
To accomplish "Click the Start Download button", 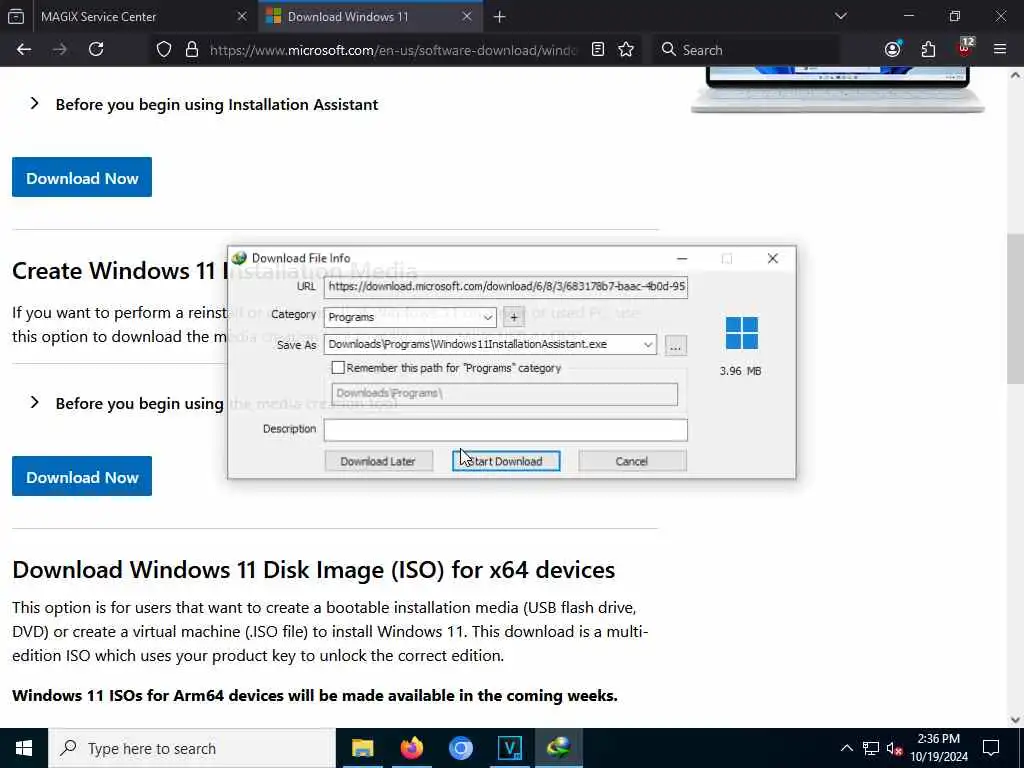I will click(x=506, y=461).
